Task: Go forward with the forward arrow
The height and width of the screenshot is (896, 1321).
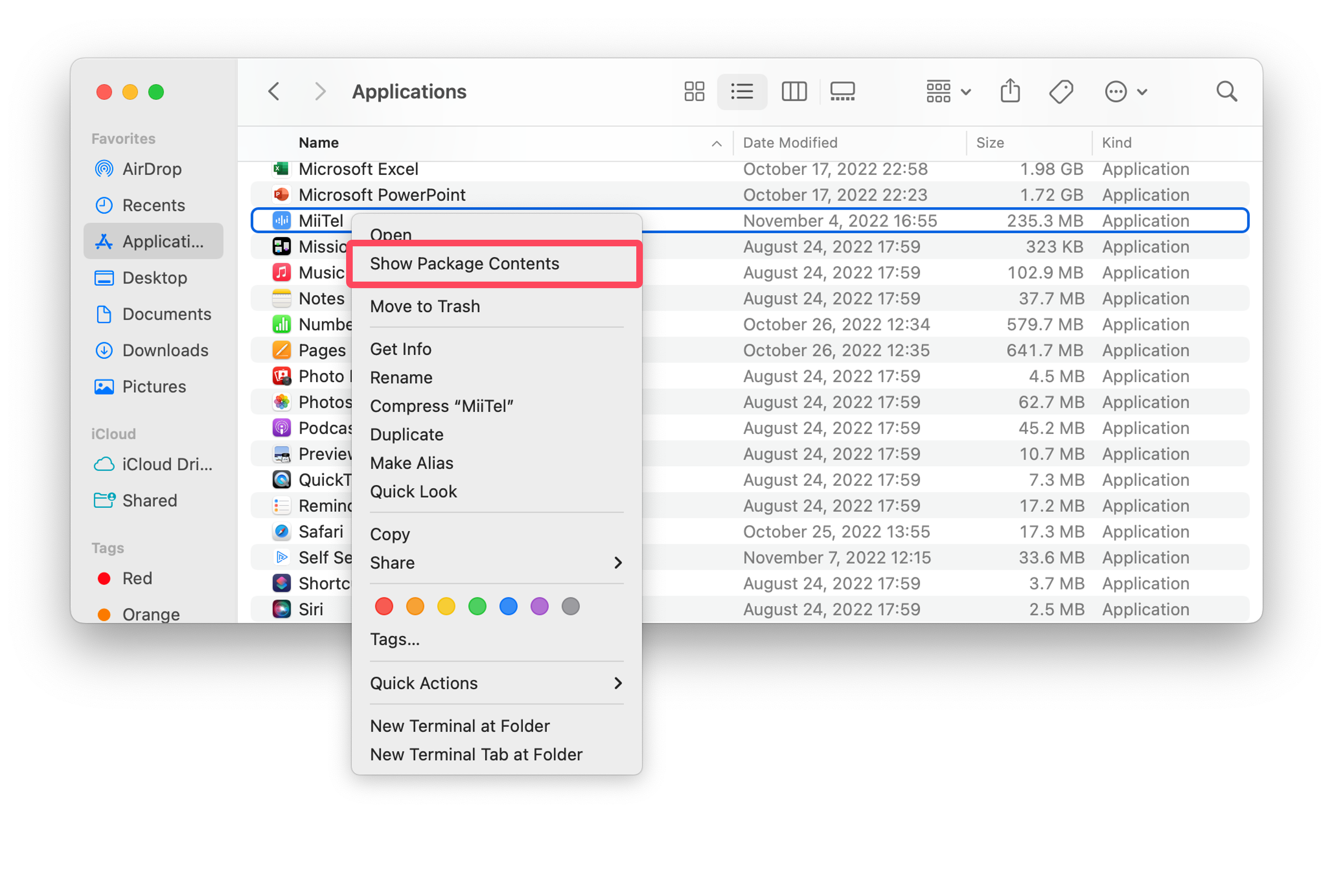Action: point(321,92)
